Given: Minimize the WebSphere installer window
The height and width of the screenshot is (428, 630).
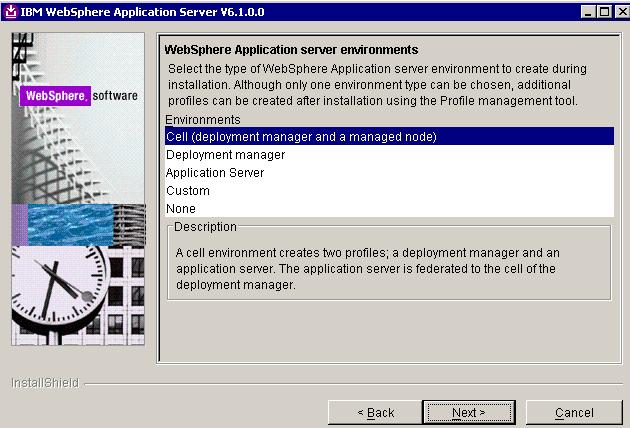Looking at the screenshot, I should pos(588,12).
